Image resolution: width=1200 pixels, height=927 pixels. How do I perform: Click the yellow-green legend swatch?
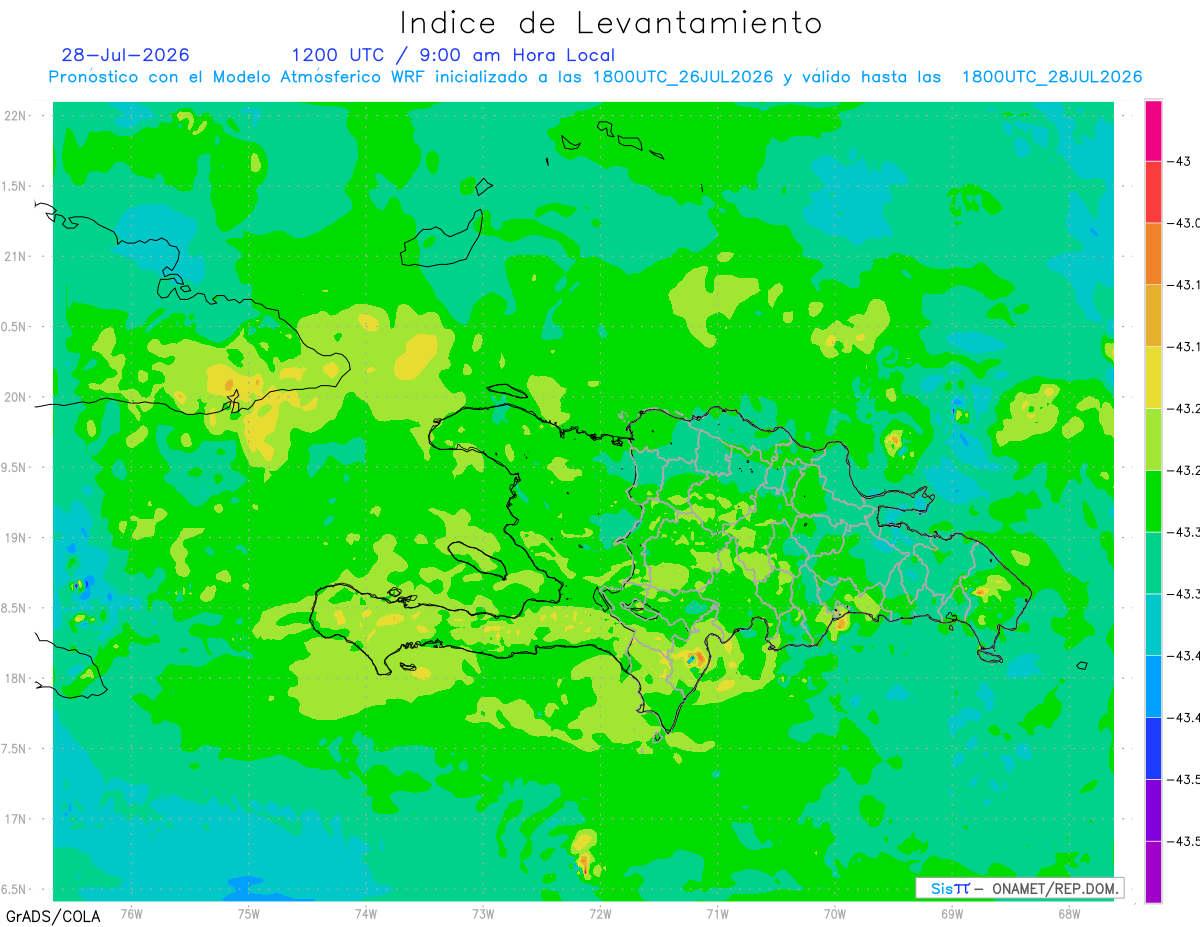1153,439
